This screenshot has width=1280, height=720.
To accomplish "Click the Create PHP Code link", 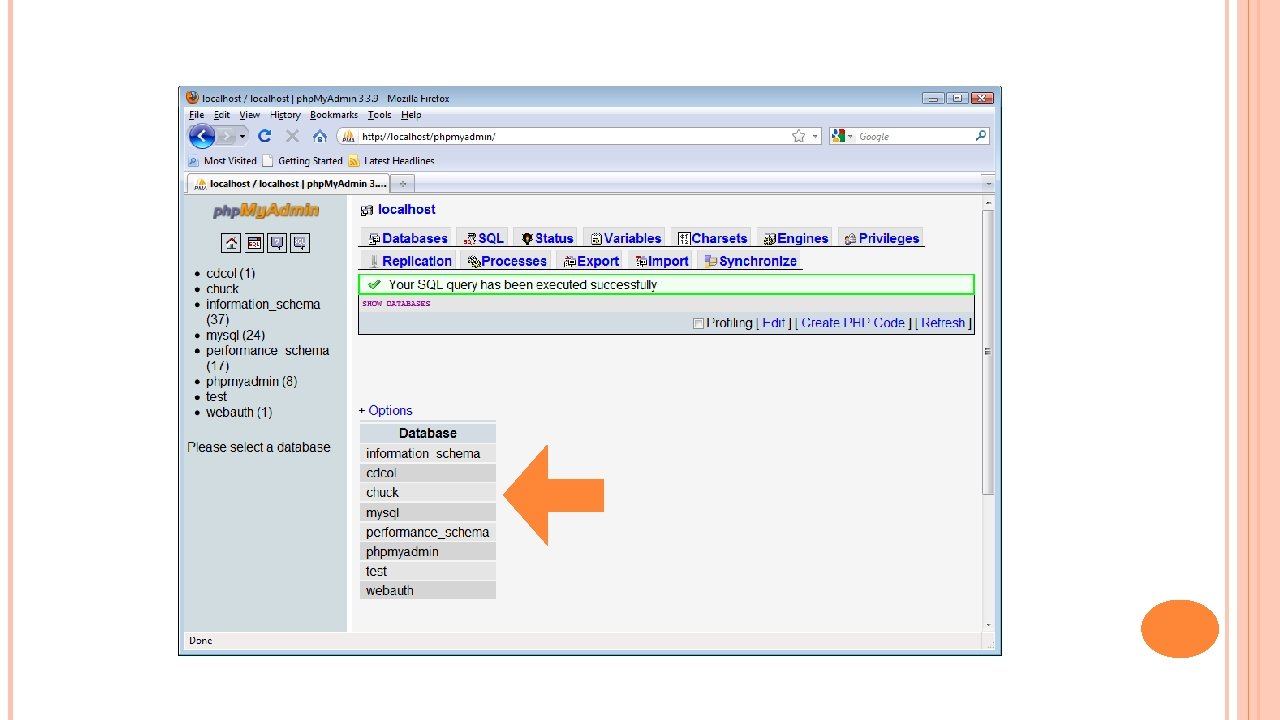I will coord(853,323).
